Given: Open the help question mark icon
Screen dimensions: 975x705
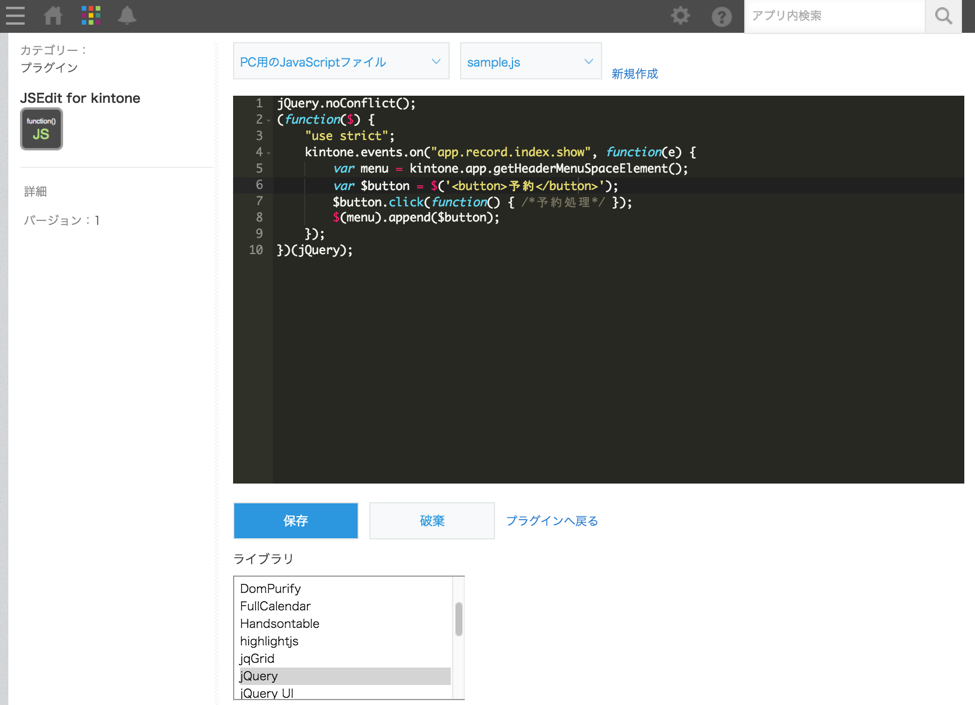Looking at the screenshot, I should (x=721, y=16).
